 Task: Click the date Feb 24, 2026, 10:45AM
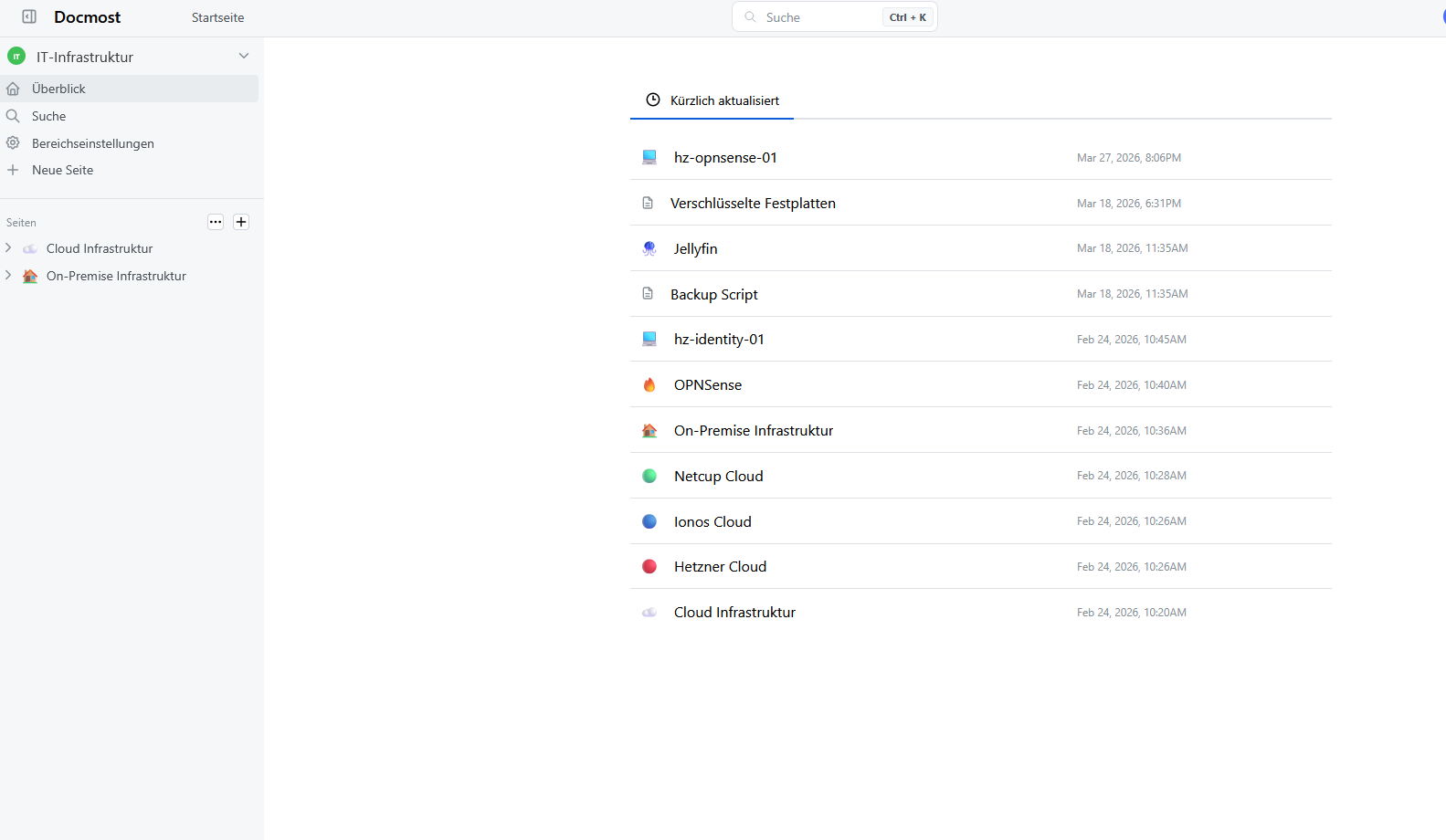[x=1132, y=340]
